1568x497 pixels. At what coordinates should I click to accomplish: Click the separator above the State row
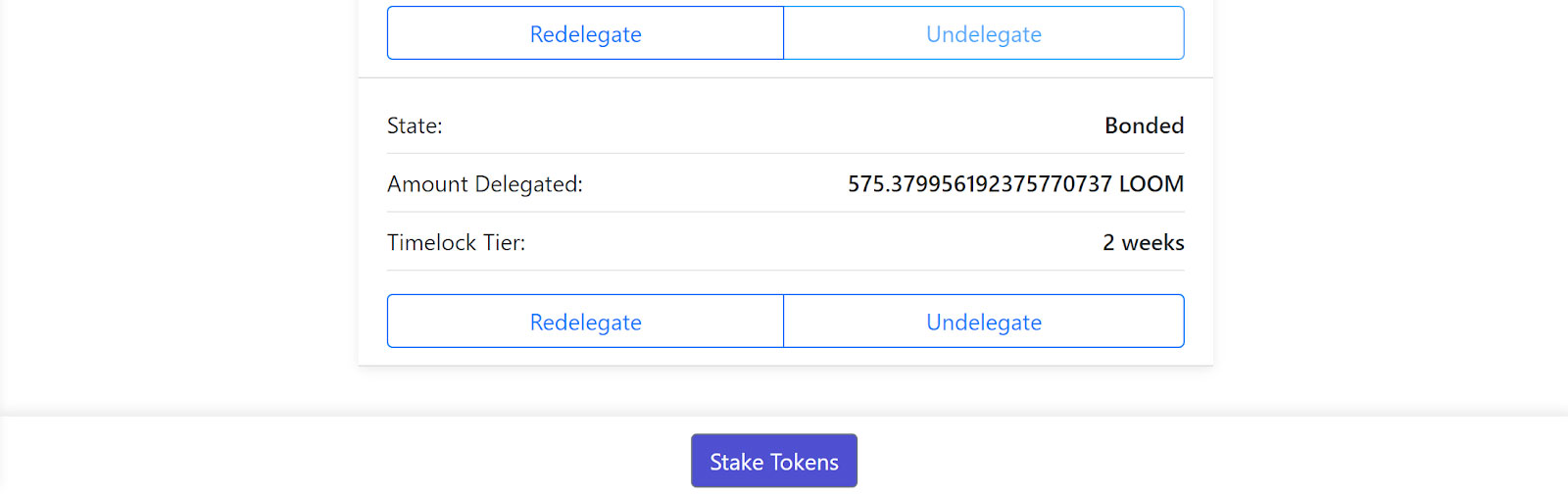pos(786,77)
